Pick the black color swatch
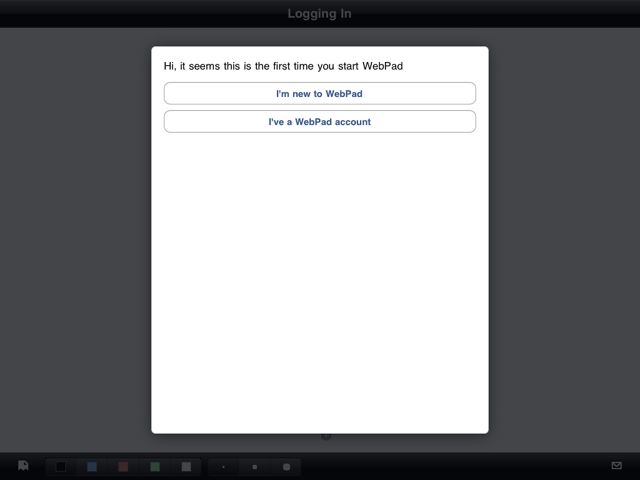 (x=61, y=467)
